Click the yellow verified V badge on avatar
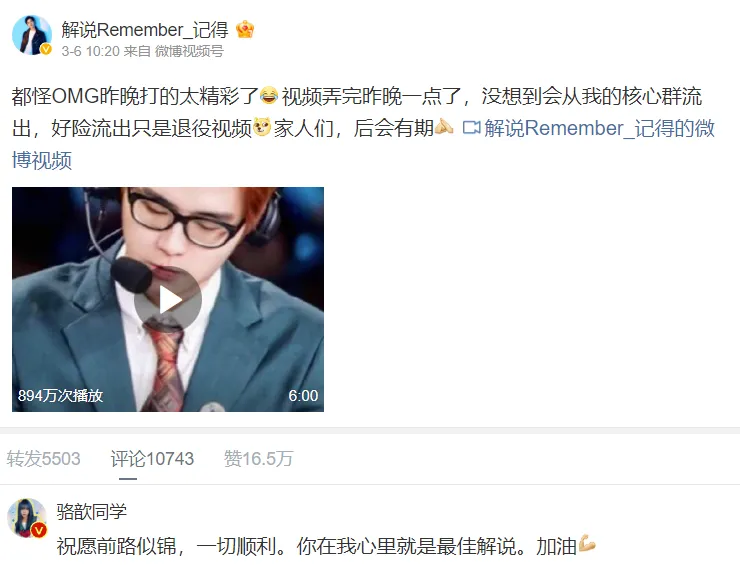 pos(46,49)
